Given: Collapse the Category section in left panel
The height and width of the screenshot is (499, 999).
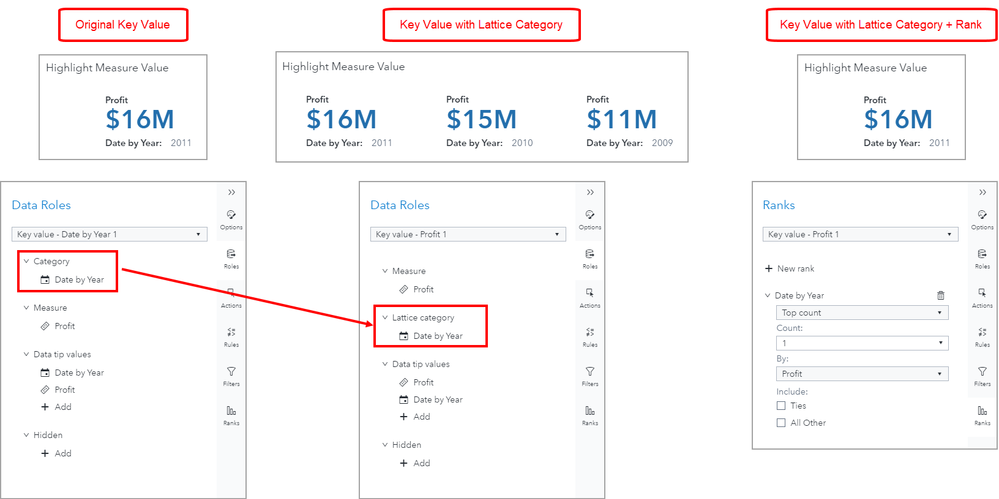Looking at the screenshot, I should 26,261.
